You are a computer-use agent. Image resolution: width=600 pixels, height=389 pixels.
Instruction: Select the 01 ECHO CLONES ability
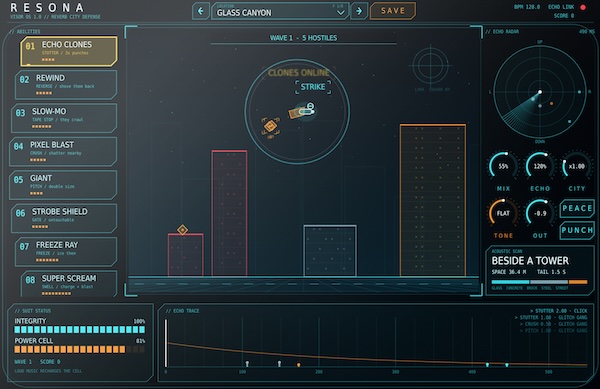click(69, 51)
